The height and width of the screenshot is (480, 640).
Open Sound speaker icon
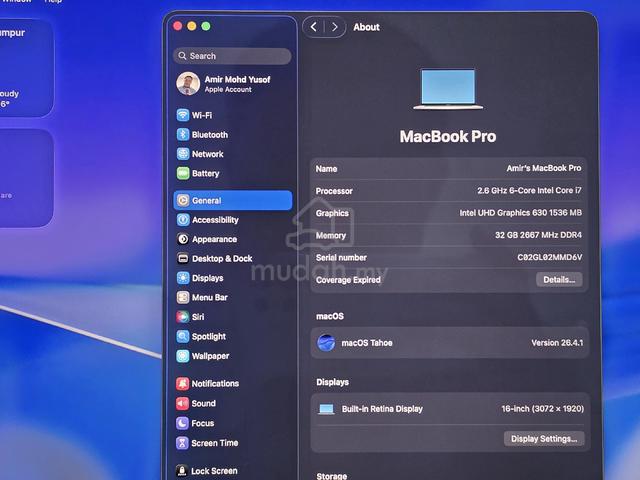[182, 403]
